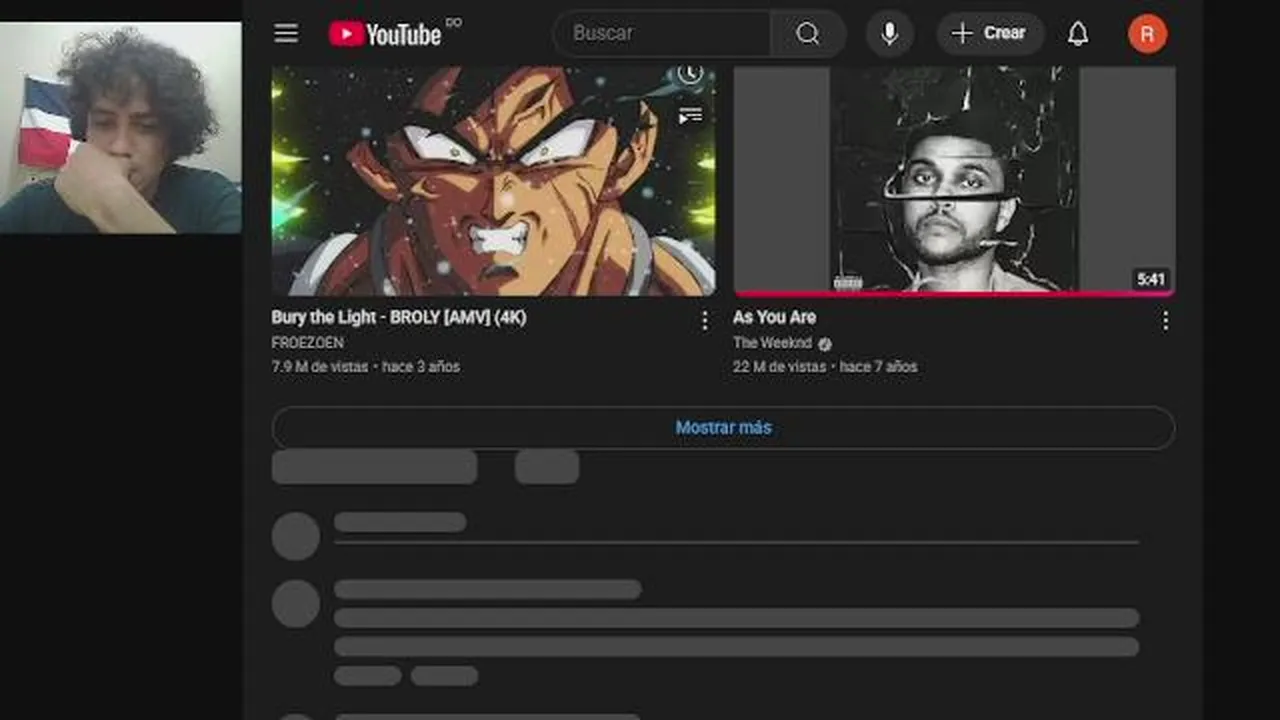
Task: Open the YouTube hamburger guide menu
Action: coord(286,33)
